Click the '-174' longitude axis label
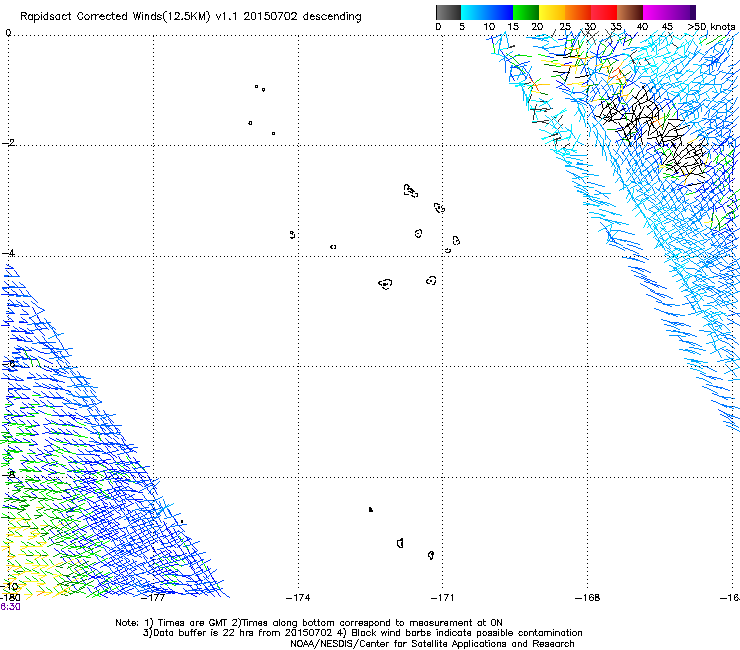The width and height of the screenshot is (740, 650). [298, 598]
